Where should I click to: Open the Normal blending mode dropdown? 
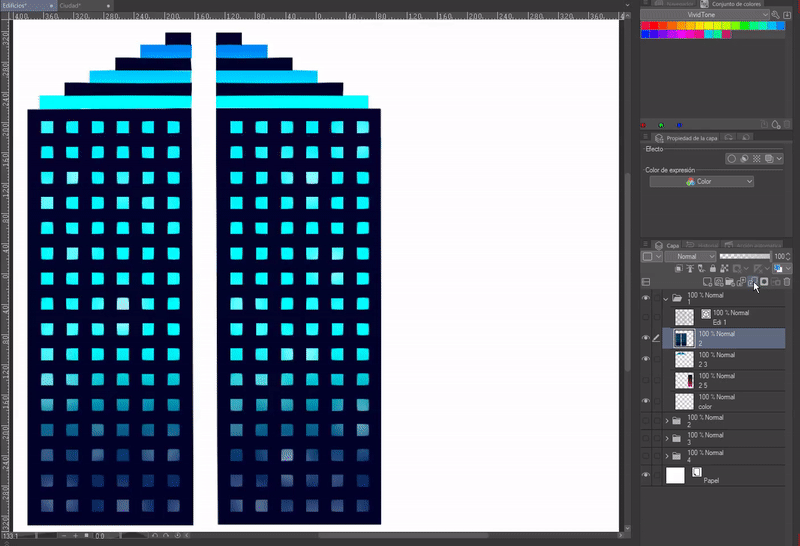[x=691, y=256]
